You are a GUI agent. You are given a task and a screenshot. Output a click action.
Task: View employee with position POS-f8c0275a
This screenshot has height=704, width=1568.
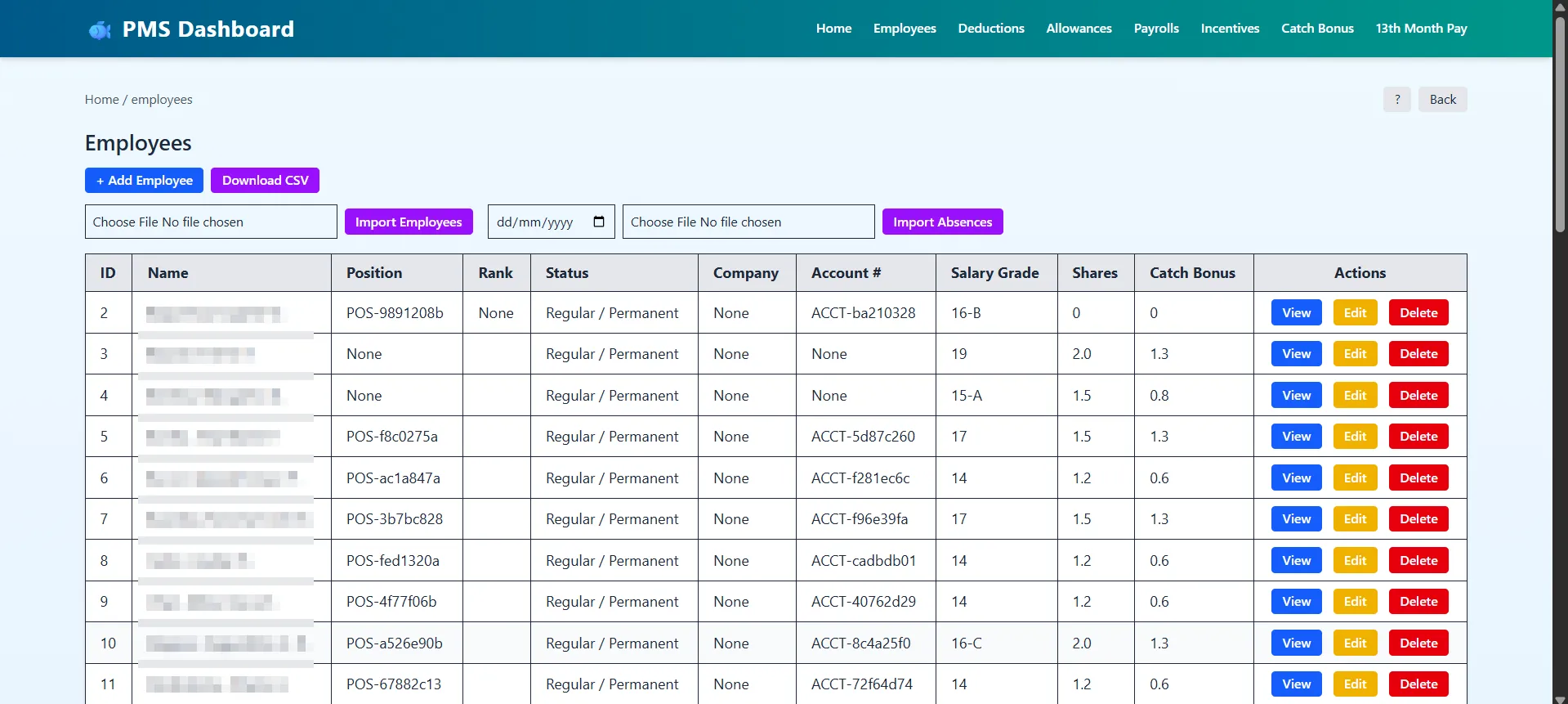tap(1297, 437)
